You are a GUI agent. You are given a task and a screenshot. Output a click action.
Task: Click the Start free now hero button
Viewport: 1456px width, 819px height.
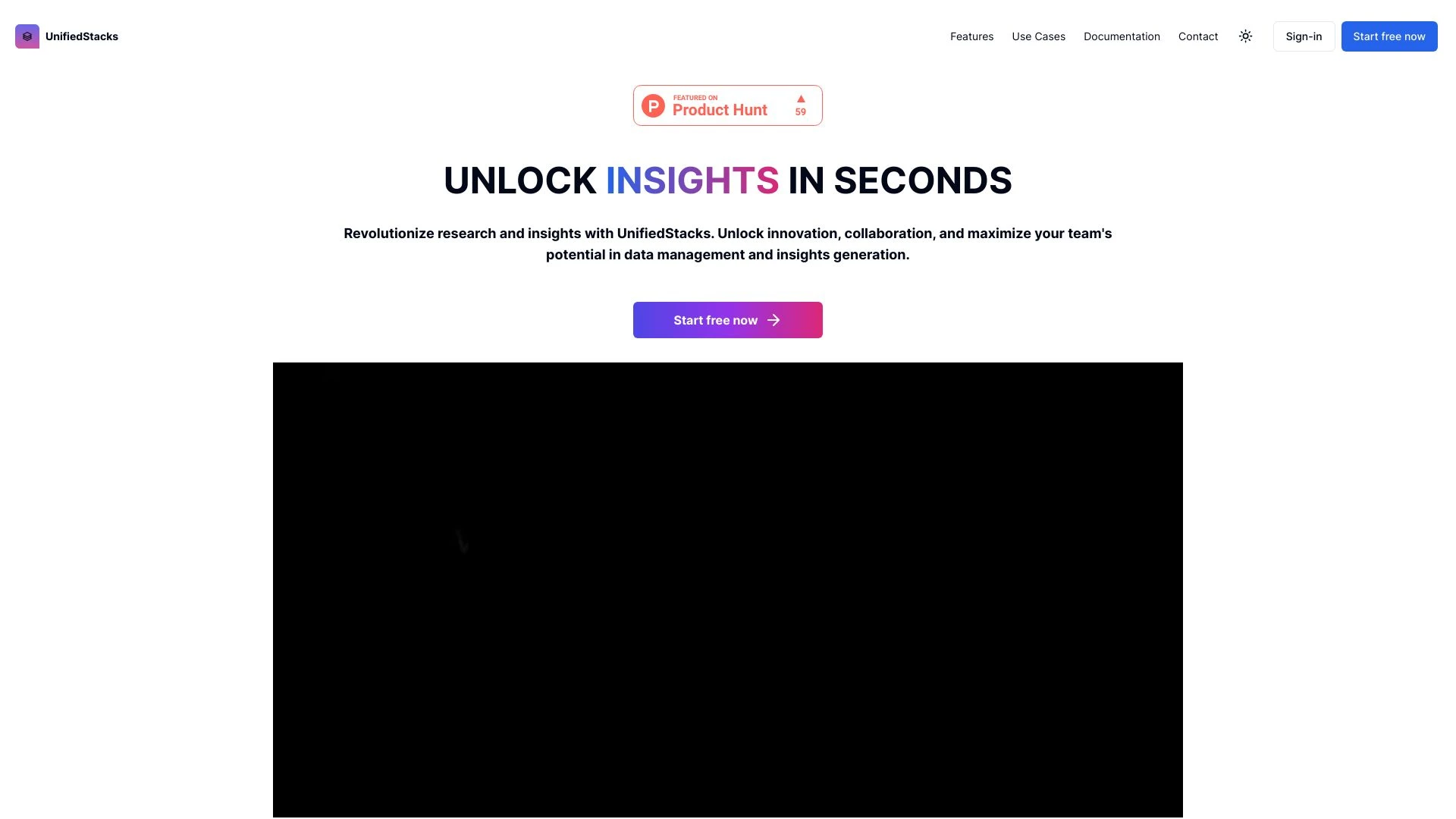(x=728, y=320)
